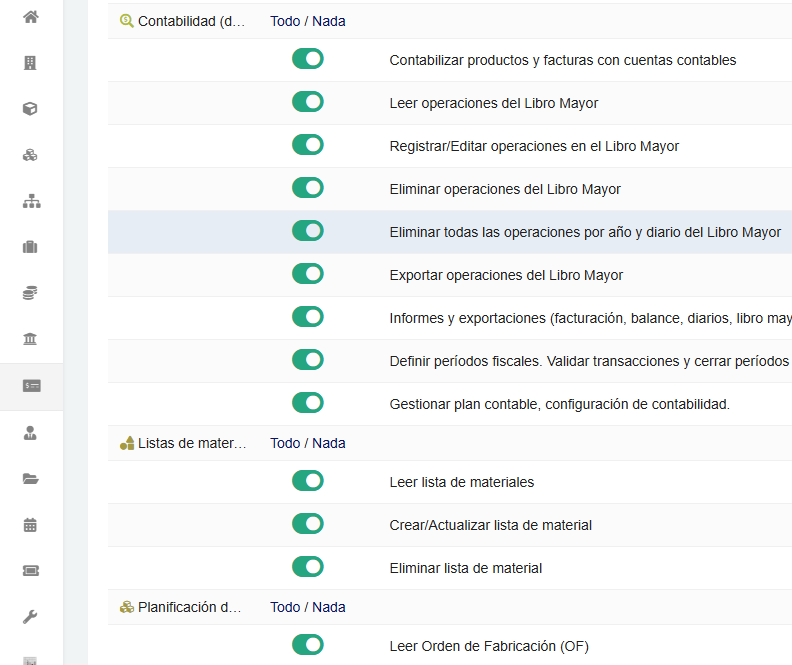Click text Contabilizar productos y facturas con cuentas contables

[x=563, y=60]
